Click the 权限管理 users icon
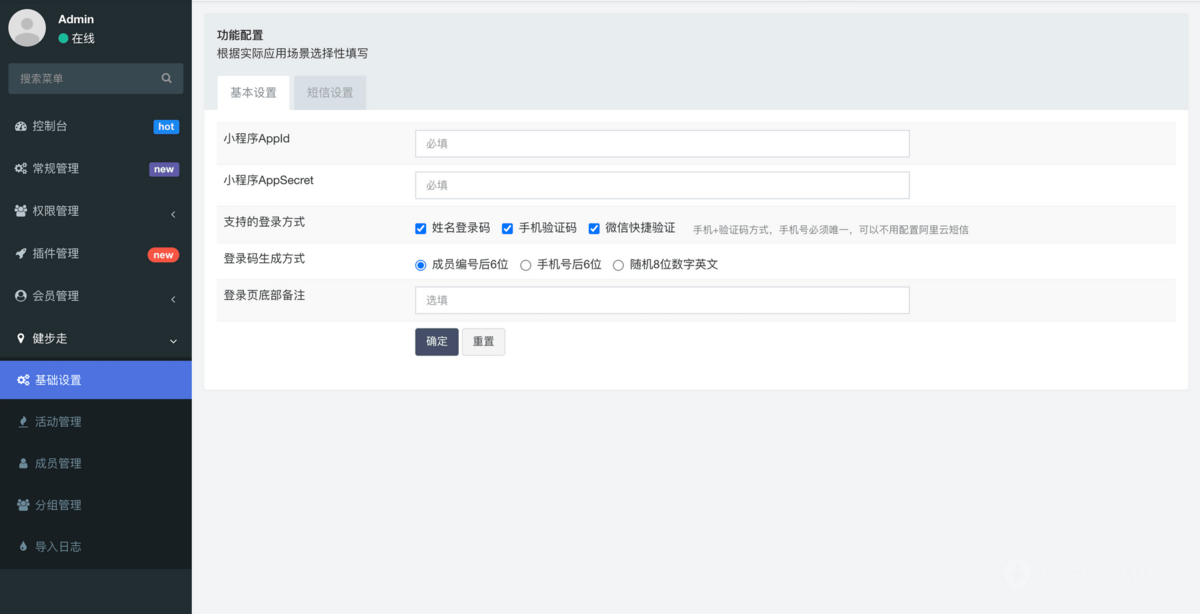Screen dimensions: 1200x614 (22, 210)
